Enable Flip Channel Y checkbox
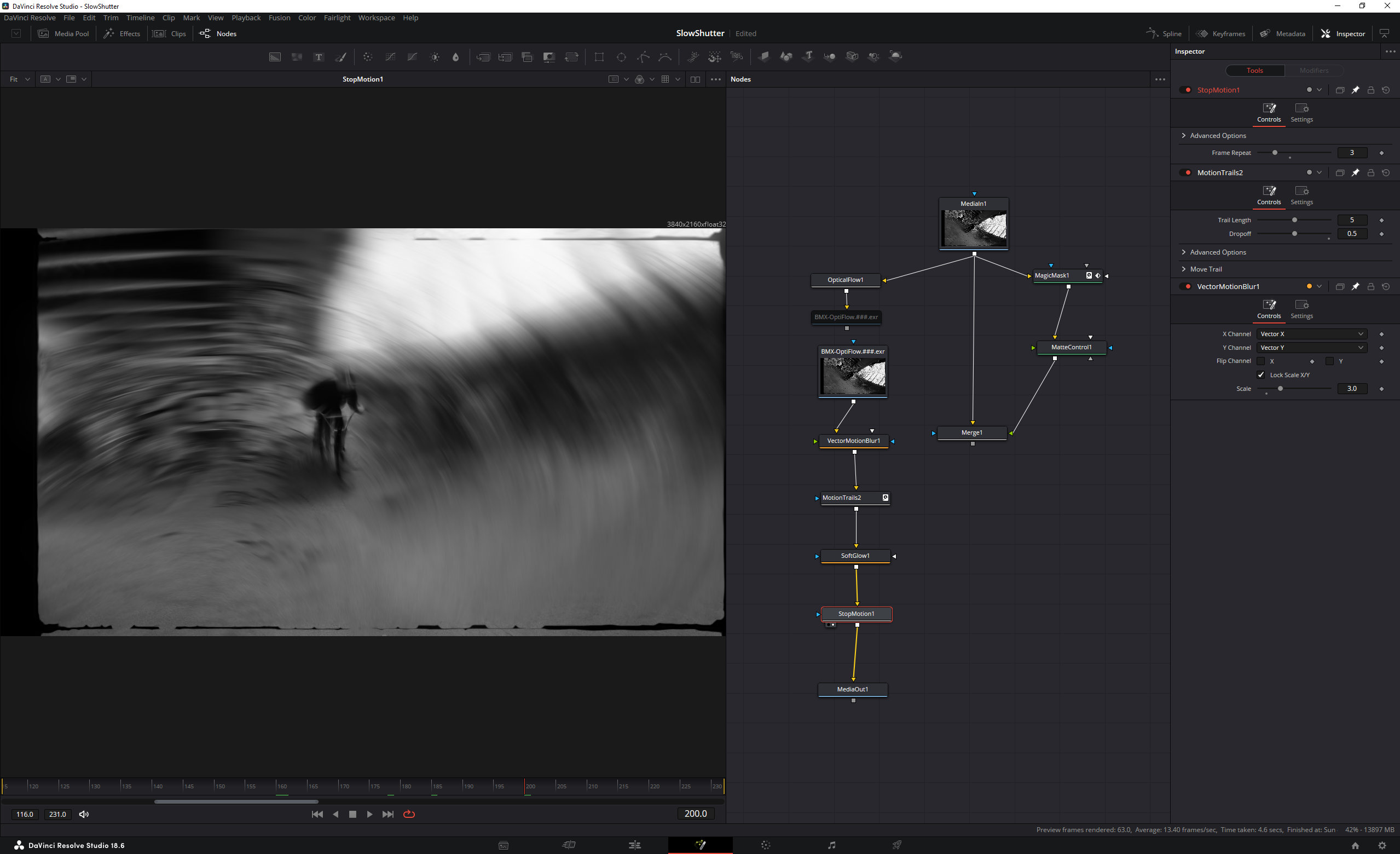Image resolution: width=1400 pixels, height=854 pixels. [x=1329, y=361]
